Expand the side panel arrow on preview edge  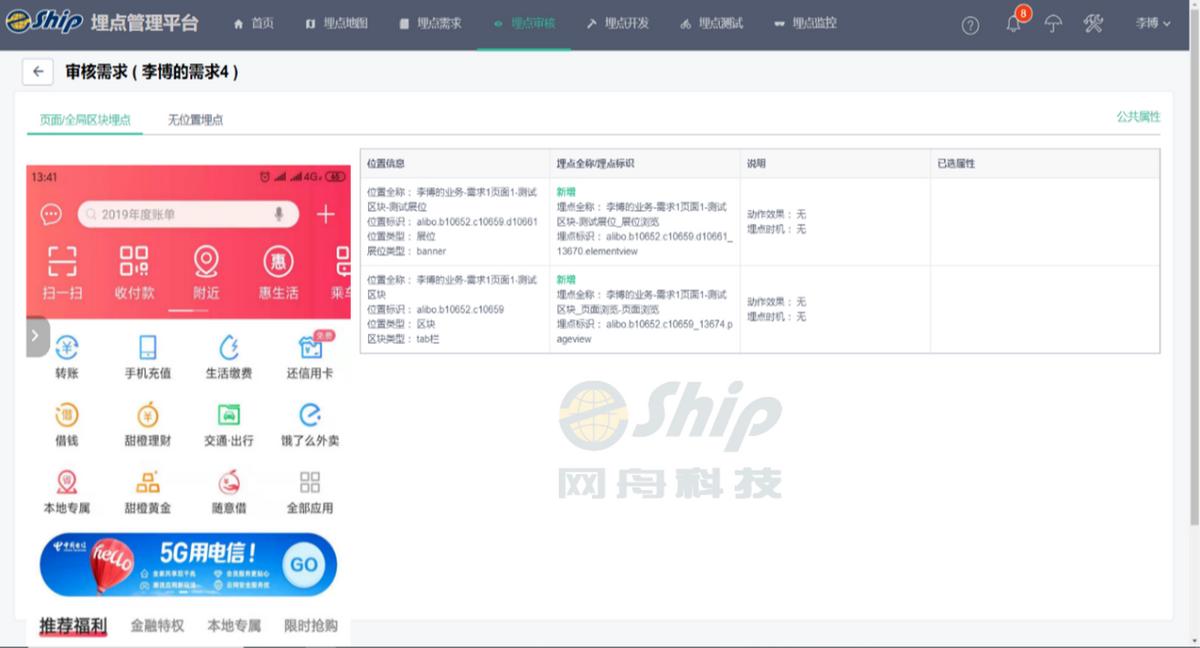(37, 336)
